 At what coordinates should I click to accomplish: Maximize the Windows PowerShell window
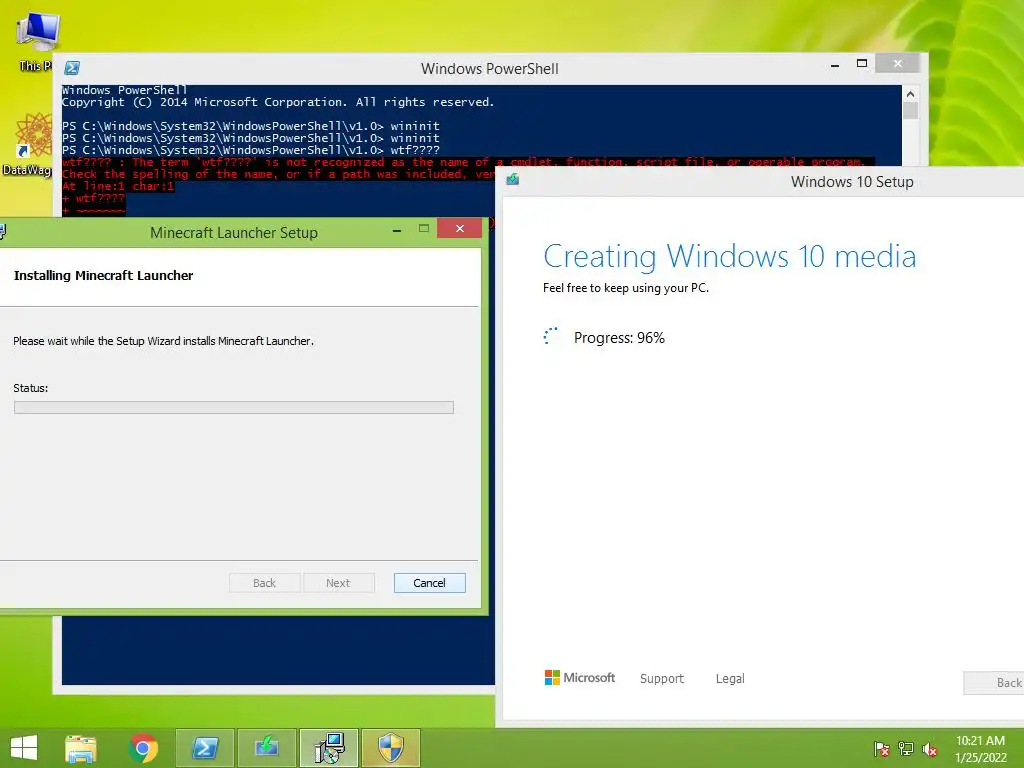click(x=862, y=63)
